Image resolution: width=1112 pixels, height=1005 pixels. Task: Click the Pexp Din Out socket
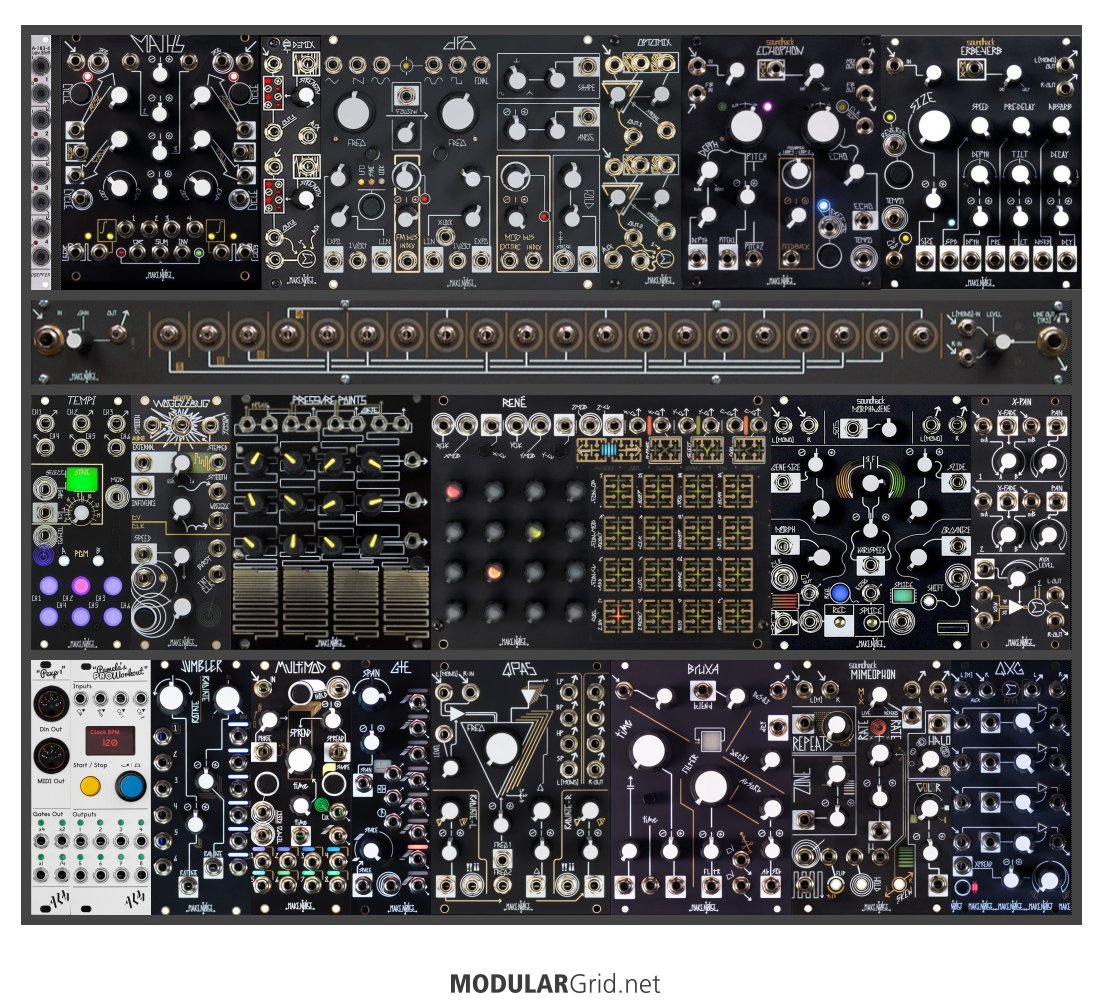click(x=50, y=706)
